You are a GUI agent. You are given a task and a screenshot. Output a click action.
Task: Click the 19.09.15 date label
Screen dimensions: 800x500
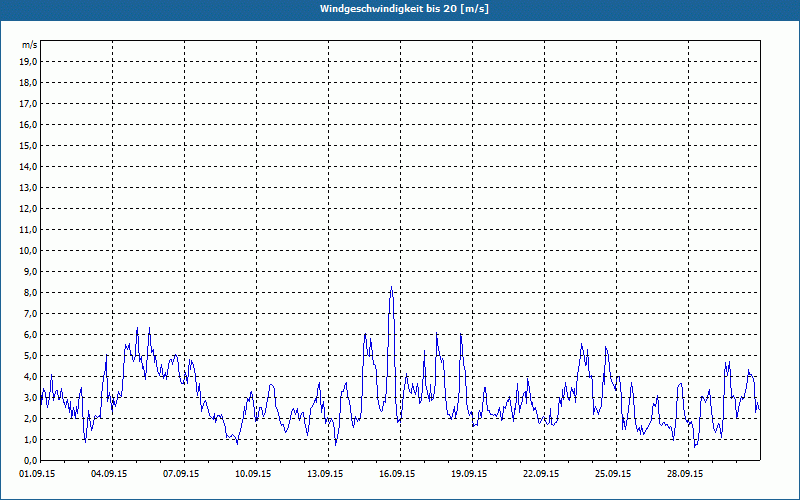tap(469, 474)
